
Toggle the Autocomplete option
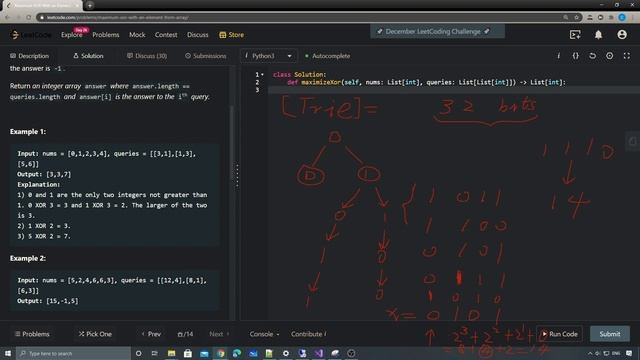tap(327, 56)
